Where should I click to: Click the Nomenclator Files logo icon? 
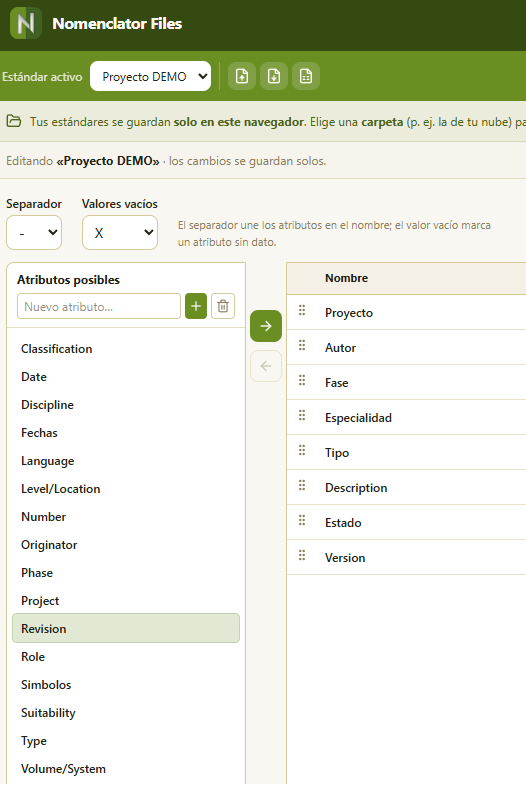(26, 23)
